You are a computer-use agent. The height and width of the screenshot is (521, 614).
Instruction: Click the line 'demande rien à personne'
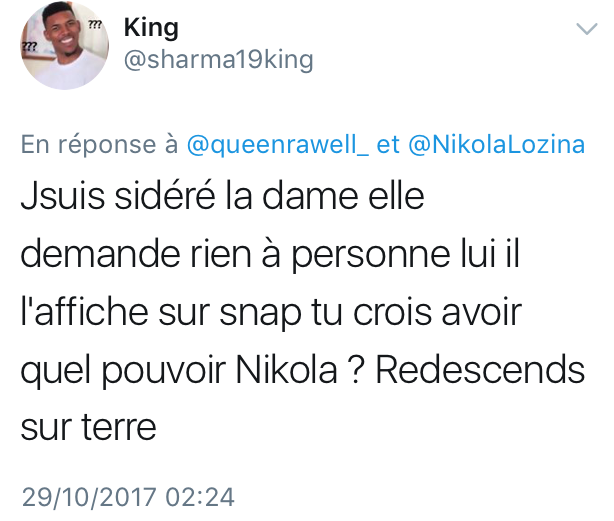(x=235, y=254)
